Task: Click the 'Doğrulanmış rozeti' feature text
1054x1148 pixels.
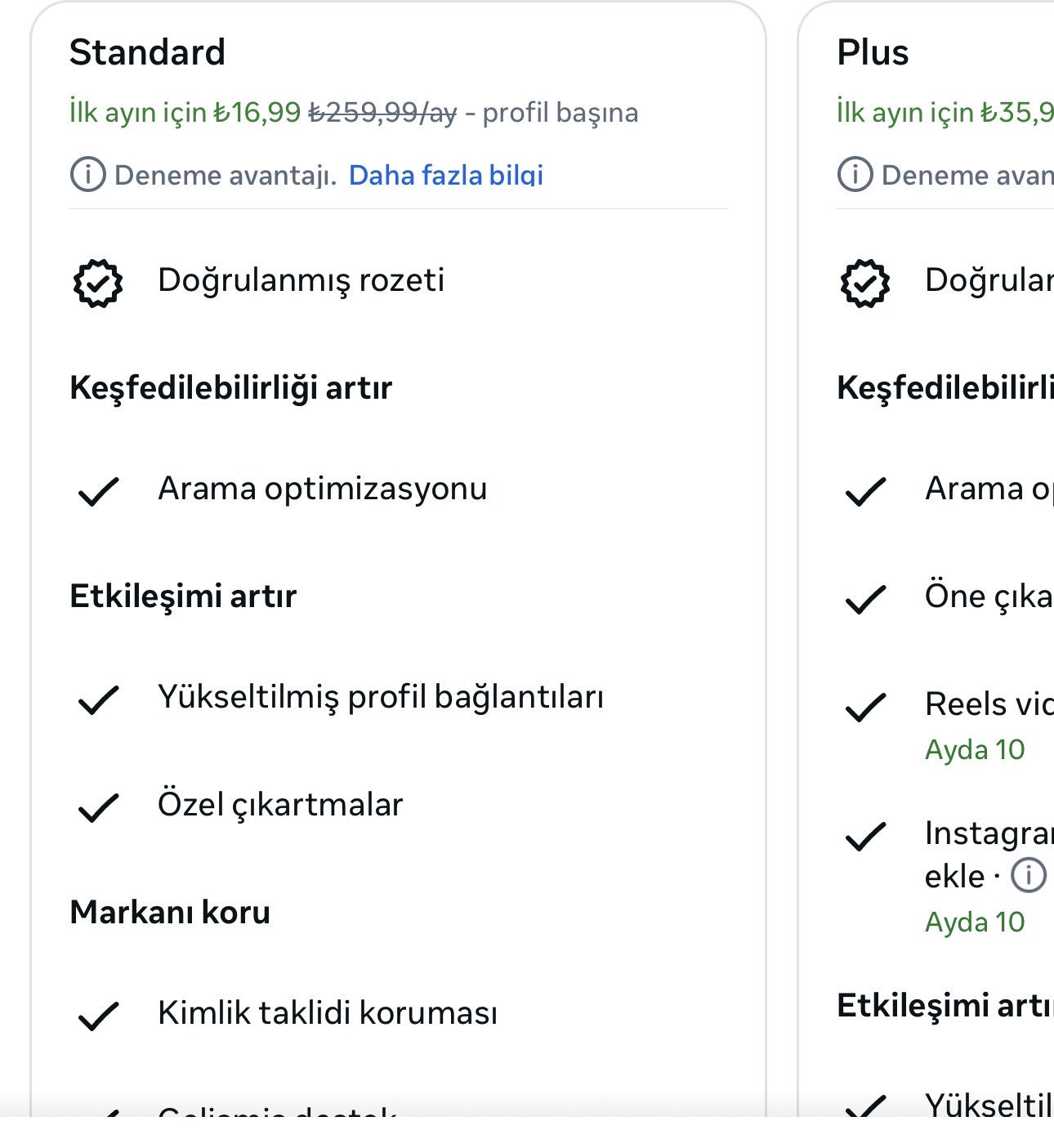Action: [x=301, y=280]
